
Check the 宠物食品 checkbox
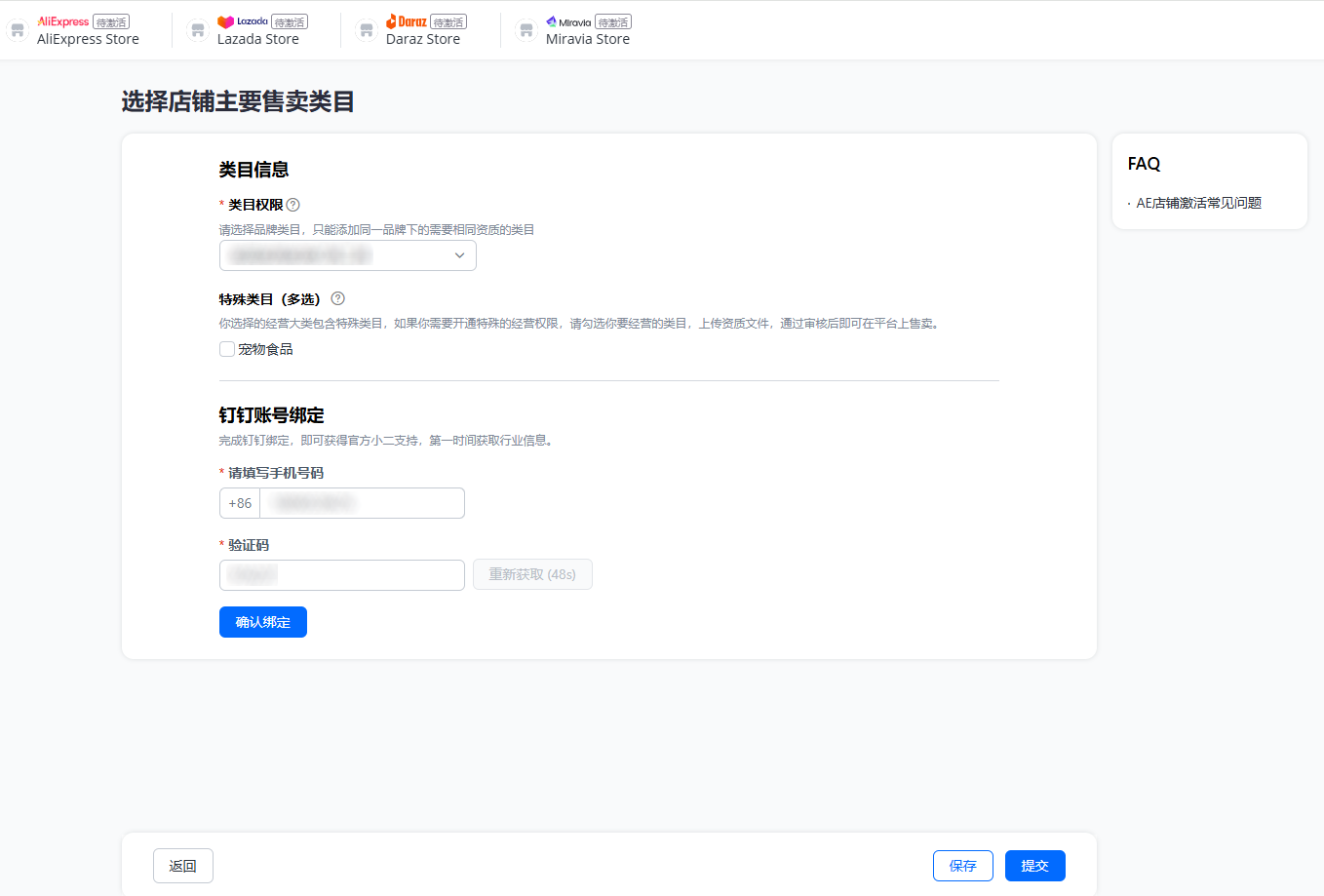[227, 349]
